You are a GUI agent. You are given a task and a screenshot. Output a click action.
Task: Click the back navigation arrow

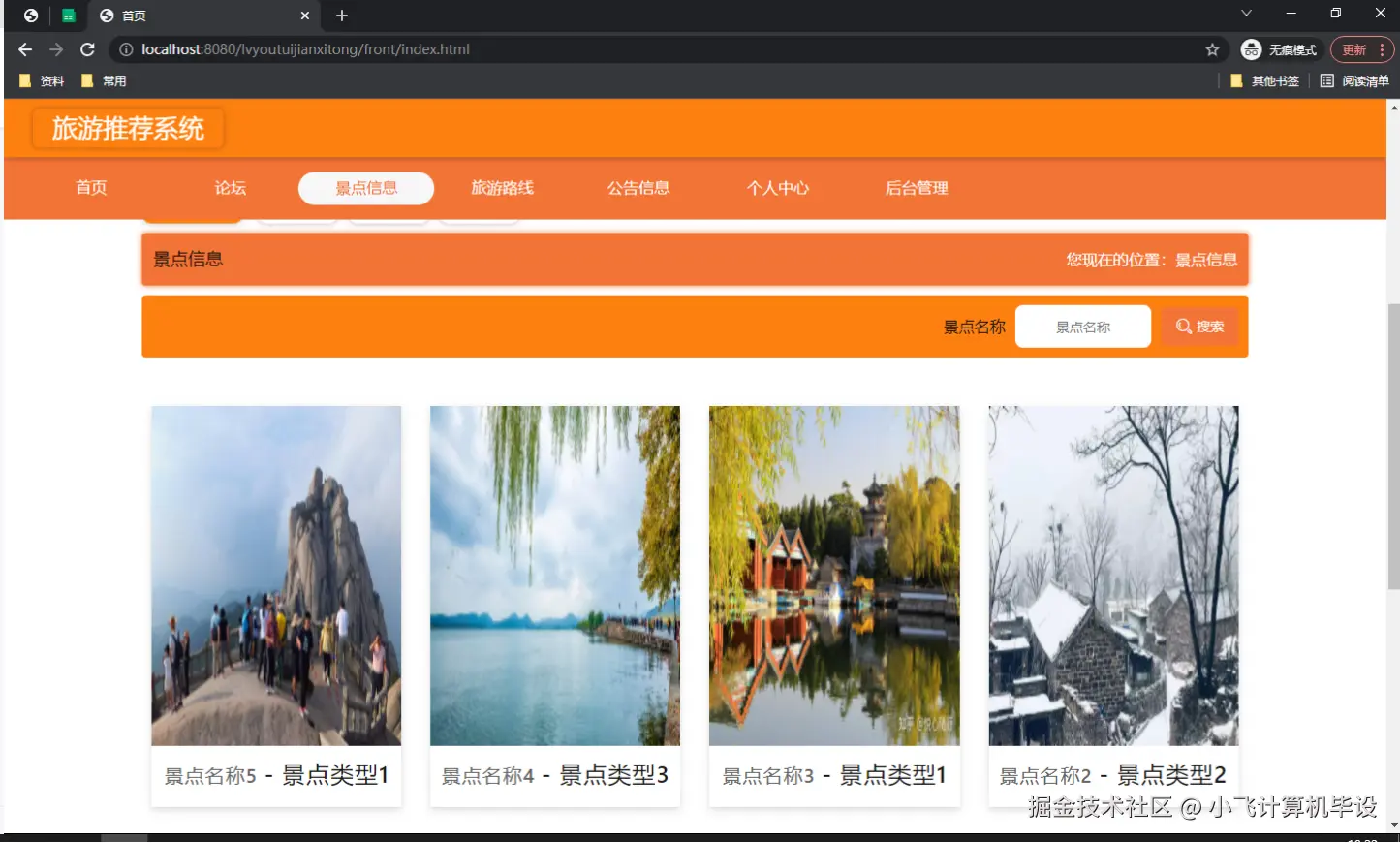click(x=24, y=49)
